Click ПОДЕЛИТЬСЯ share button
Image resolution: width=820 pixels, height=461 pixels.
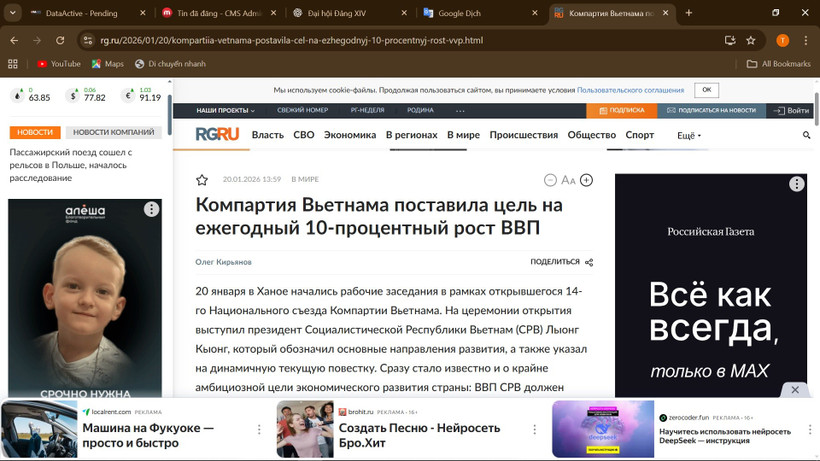click(561, 262)
